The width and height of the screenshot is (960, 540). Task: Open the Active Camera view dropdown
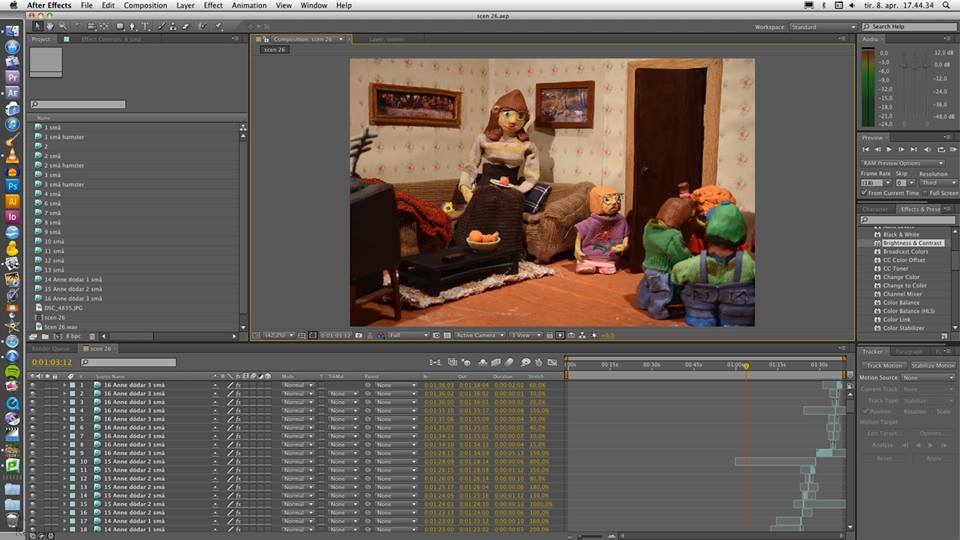click(477, 335)
